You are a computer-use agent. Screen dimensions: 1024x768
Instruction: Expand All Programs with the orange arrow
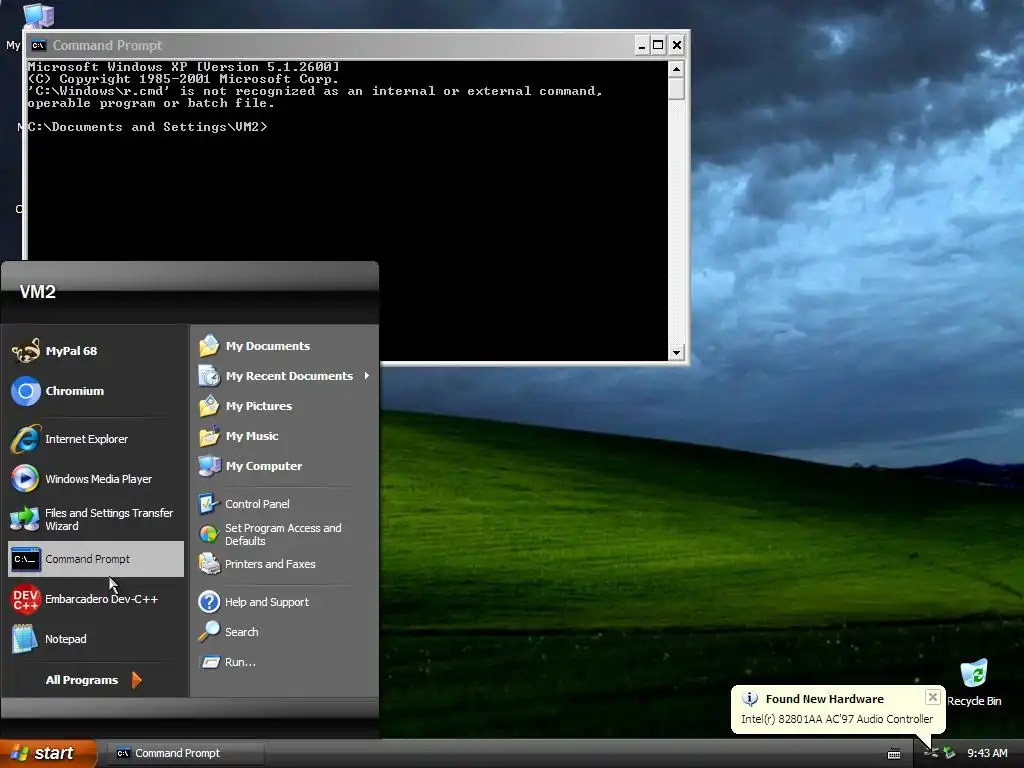tap(136, 680)
